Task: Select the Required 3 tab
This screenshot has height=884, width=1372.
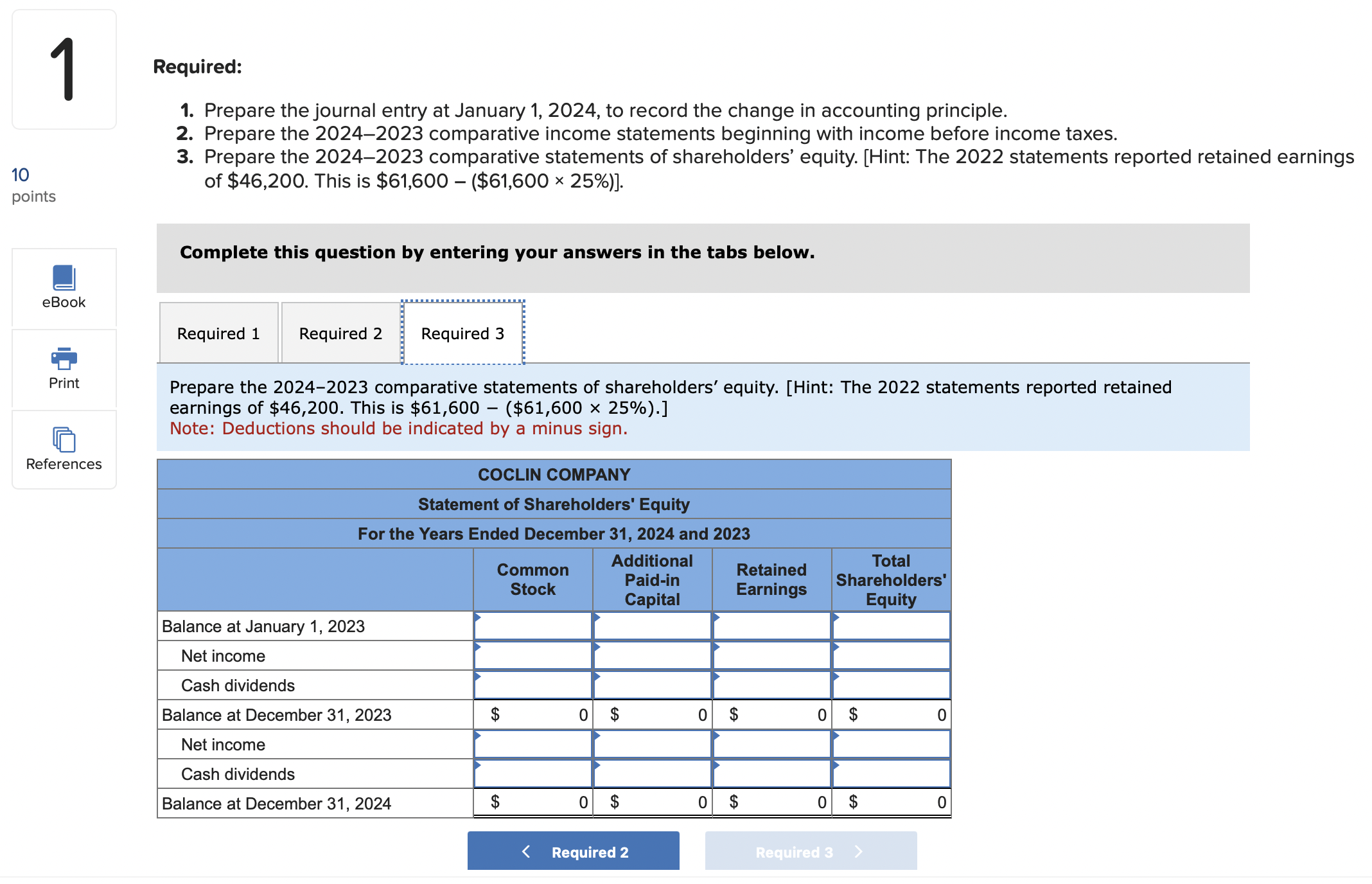Action: (x=462, y=333)
